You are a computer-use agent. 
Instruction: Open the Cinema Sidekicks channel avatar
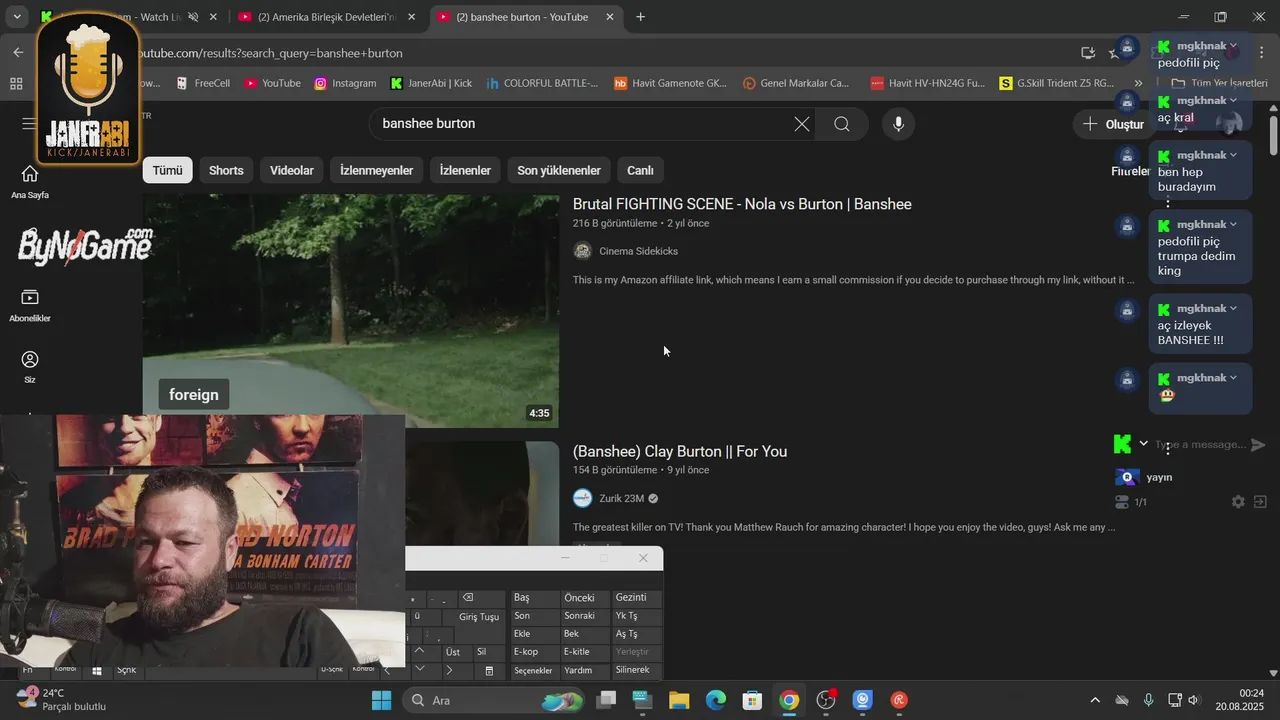582,251
